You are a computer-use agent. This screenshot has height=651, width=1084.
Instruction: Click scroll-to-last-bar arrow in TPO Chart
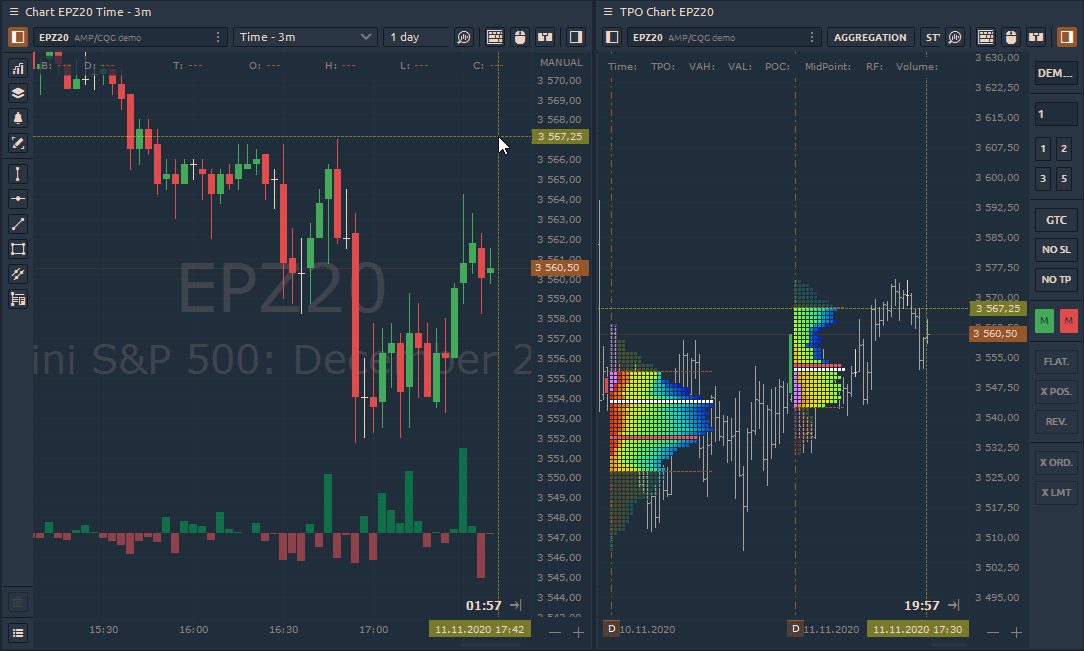pyautogui.click(x=953, y=605)
